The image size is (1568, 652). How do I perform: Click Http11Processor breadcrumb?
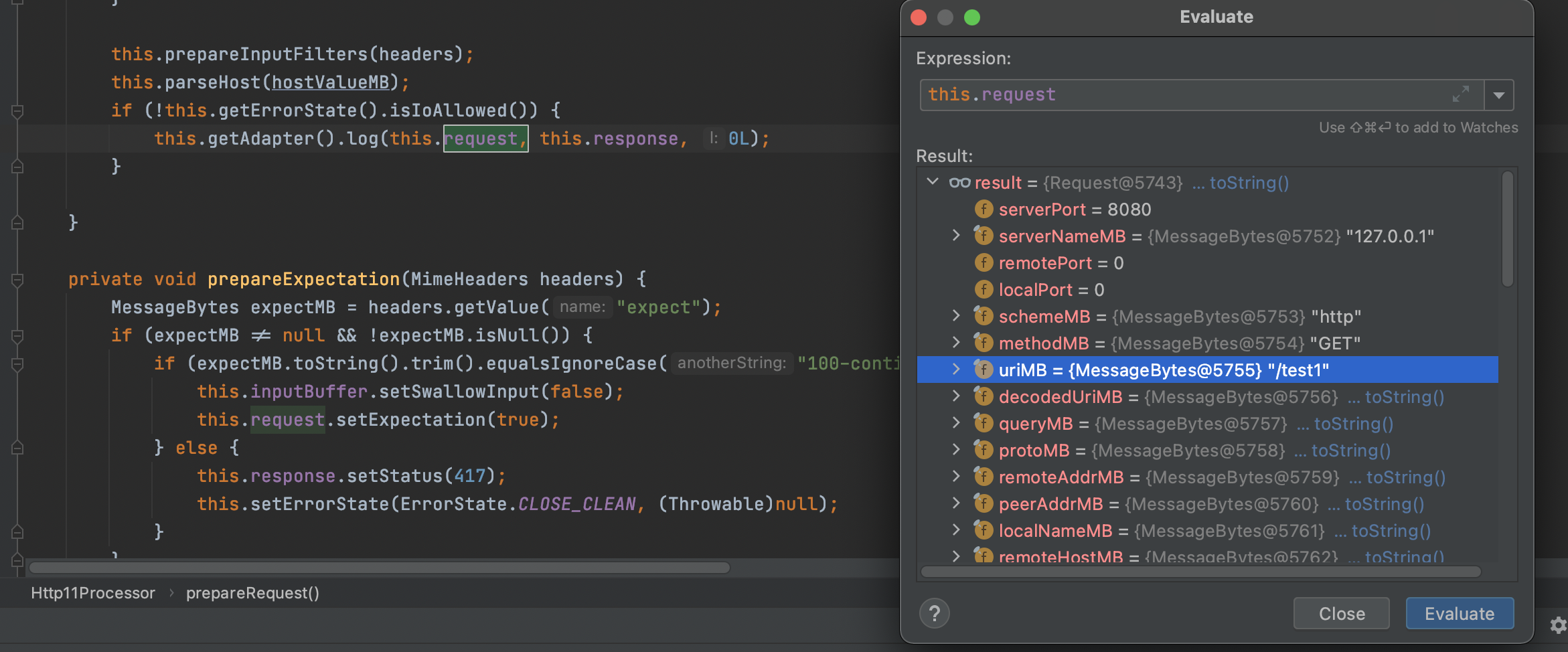(93, 593)
